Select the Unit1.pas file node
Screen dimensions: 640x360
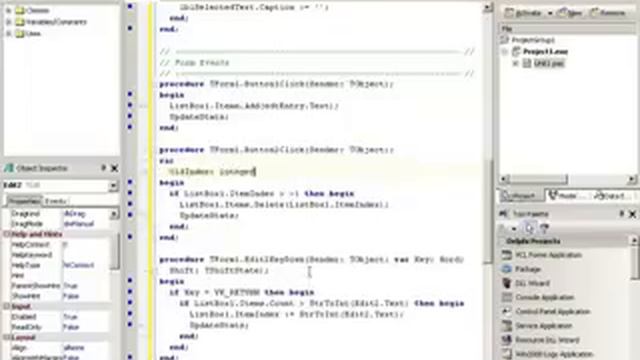[x=548, y=64]
